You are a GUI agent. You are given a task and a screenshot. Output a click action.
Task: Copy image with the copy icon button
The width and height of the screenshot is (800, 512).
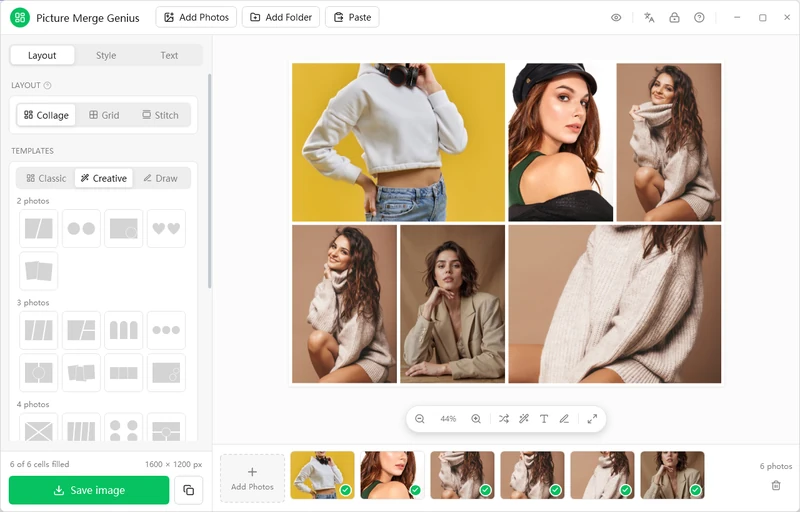pyautogui.click(x=189, y=490)
